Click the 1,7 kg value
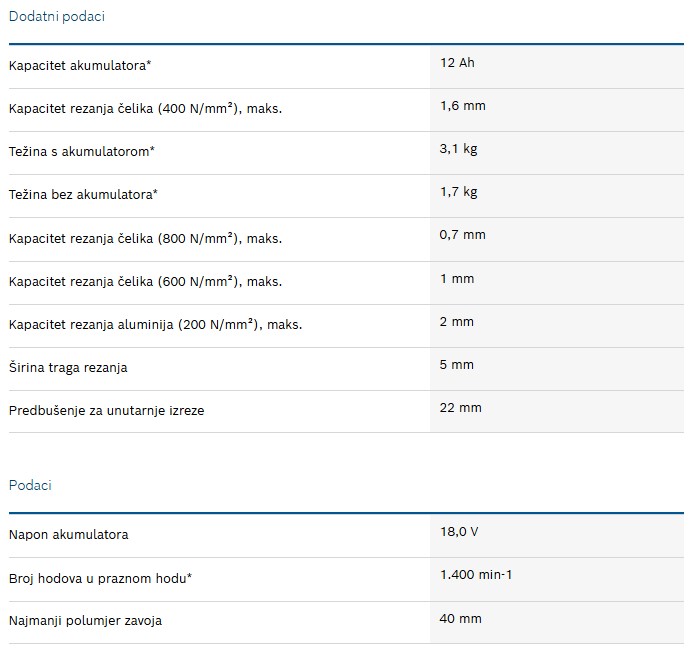696x657 pixels. 459,192
